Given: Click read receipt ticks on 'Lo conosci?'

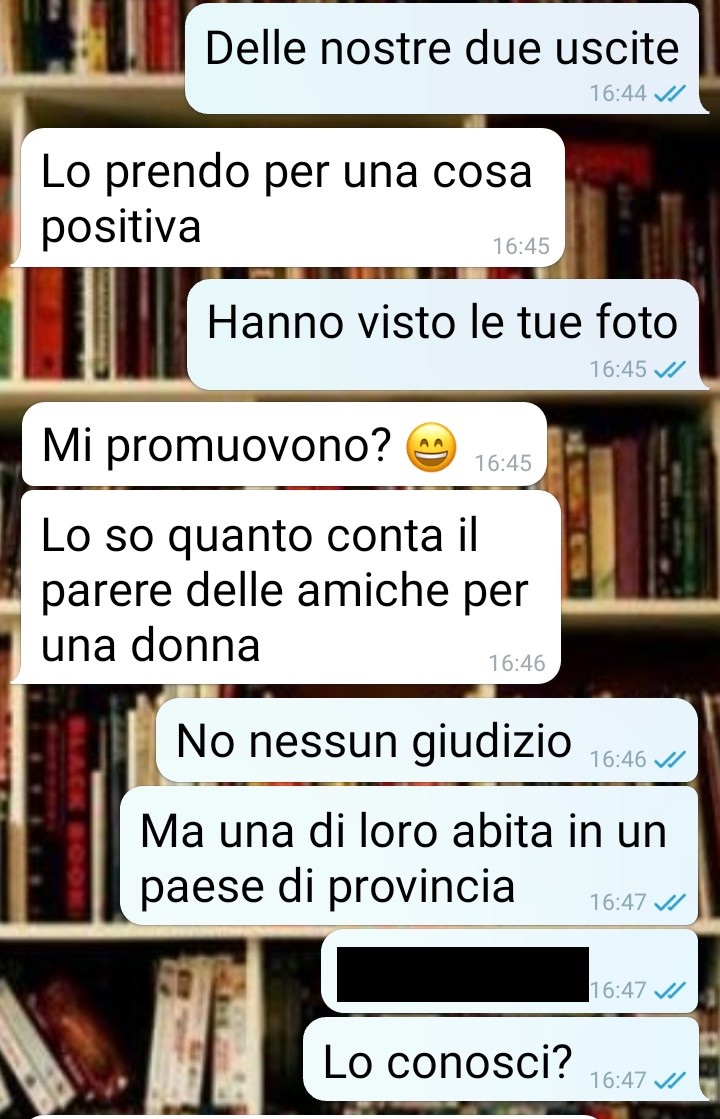Looking at the screenshot, I should (x=670, y=1080).
